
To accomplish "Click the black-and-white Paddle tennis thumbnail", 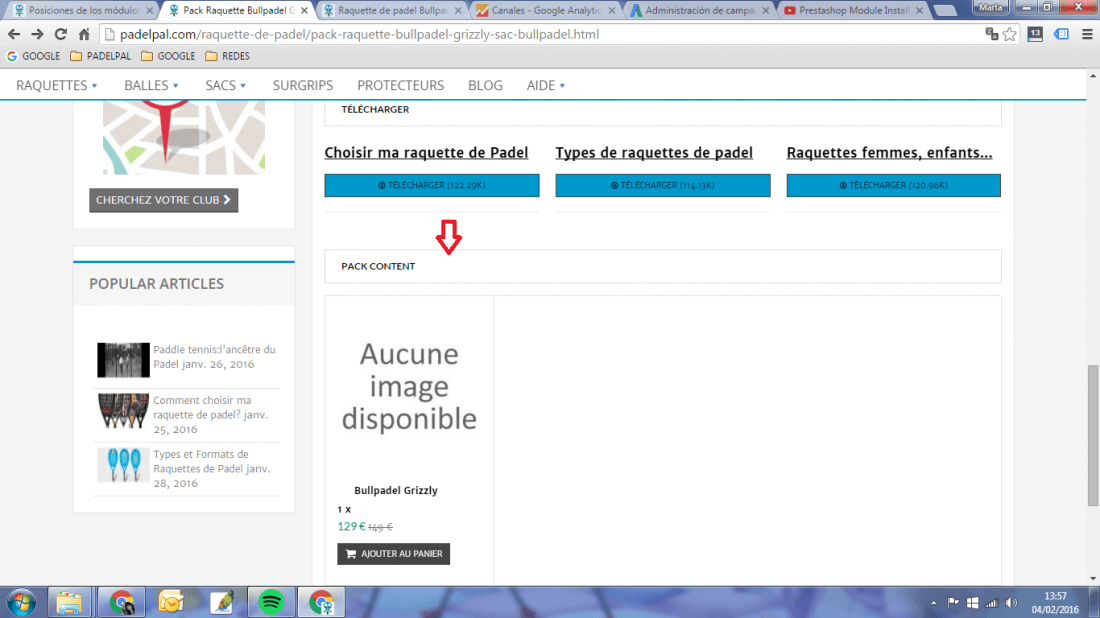I will pyautogui.click(x=123, y=360).
